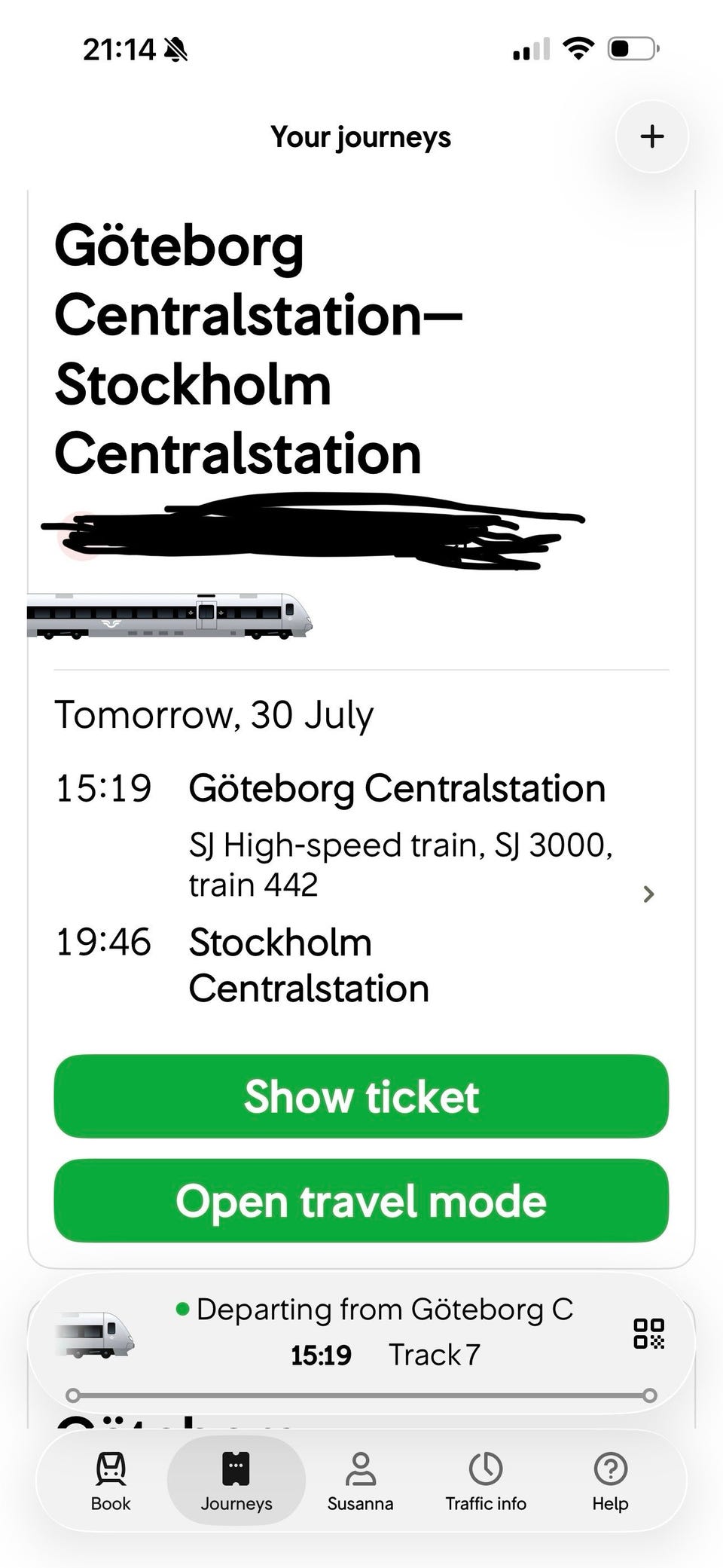Click Open travel mode button
723x1568 pixels.
[x=361, y=1200]
